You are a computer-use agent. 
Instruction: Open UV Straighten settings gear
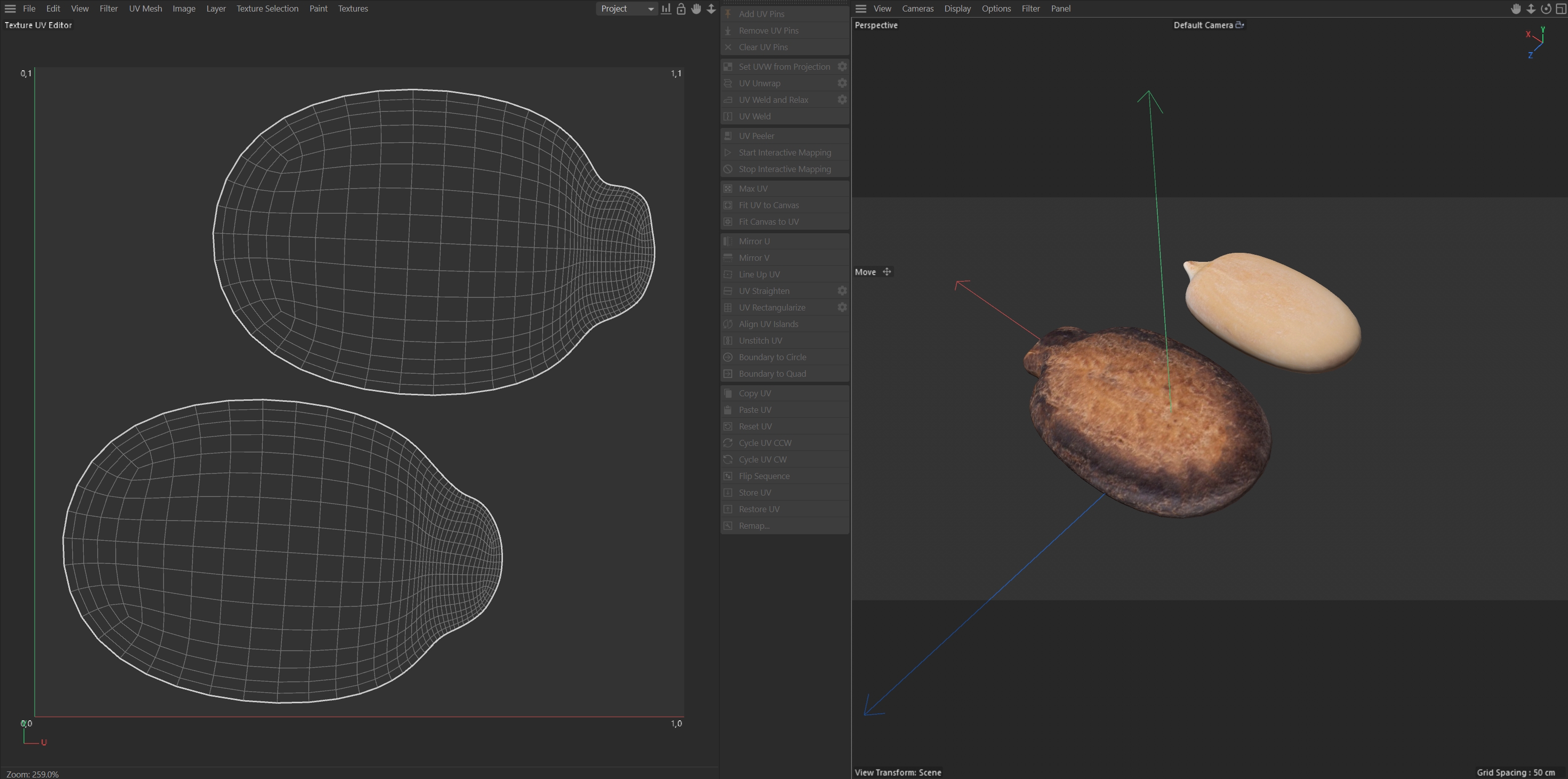(x=842, y=290)
